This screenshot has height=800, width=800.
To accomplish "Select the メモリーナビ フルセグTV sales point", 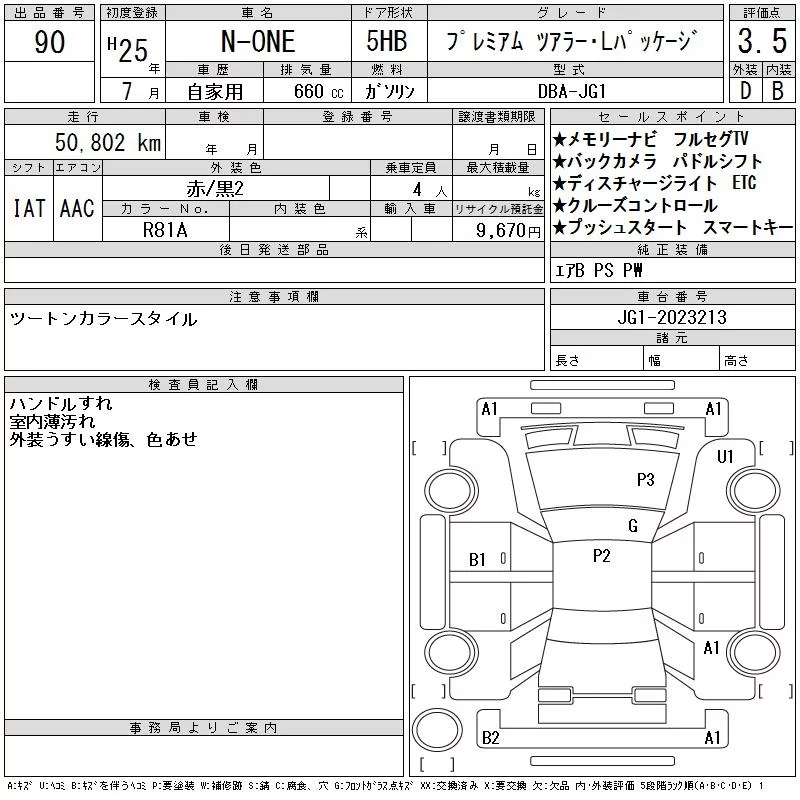I will pyautogui.click(x=651, y=139).
